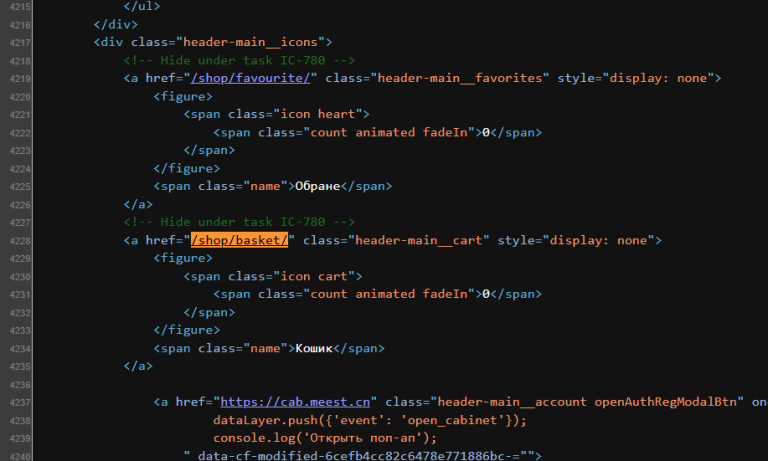The height and width of the screenshot is (461, 768).
Task: Open the highlighted /shop/basket/ link
Action: [239, 240]
